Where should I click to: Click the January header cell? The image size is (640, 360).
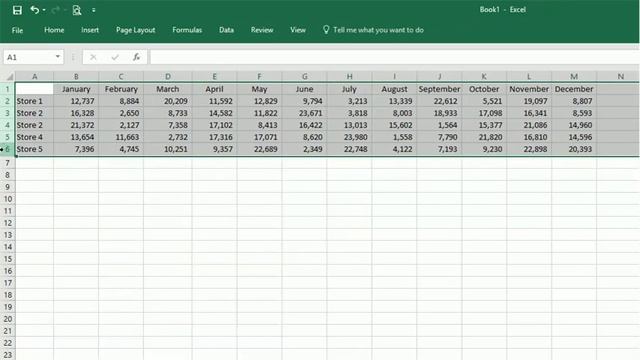tap(76, 89)
